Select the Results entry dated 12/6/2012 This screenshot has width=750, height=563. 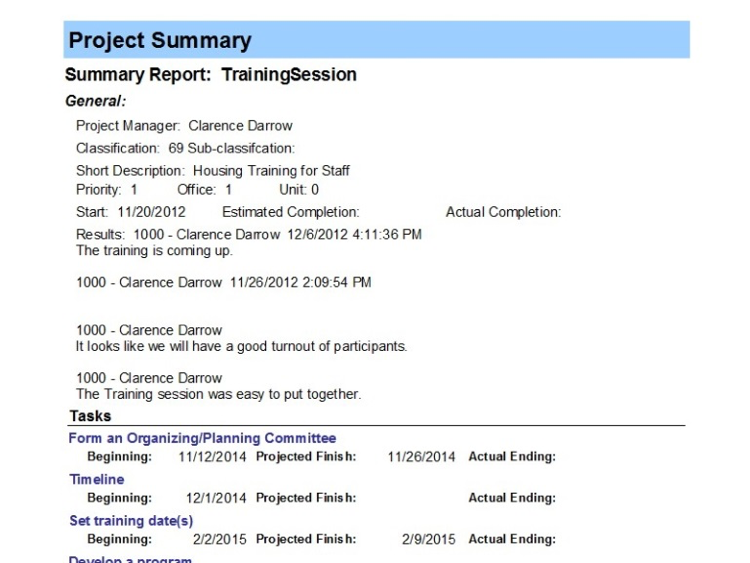[249, 234]
